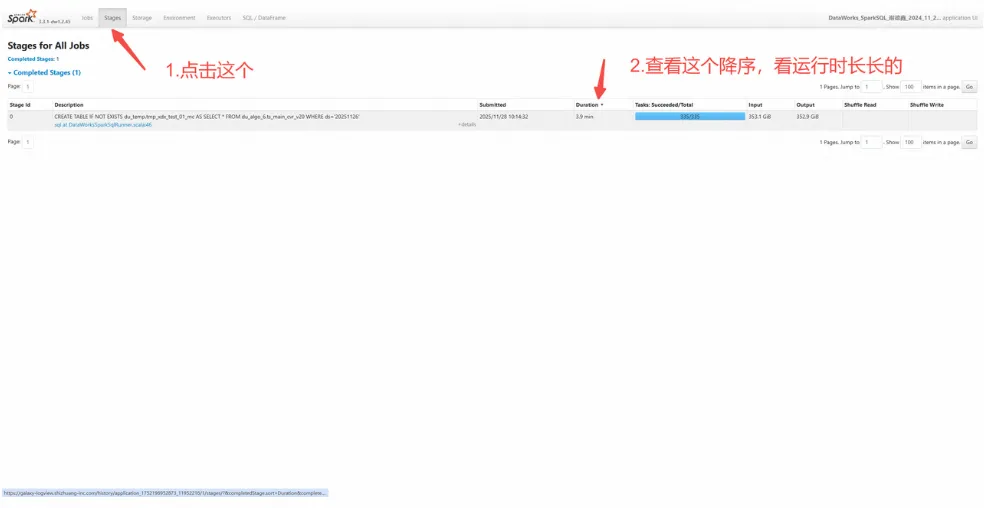Sort stages by the Input column header
984x508 pixels.
[755, 105]
